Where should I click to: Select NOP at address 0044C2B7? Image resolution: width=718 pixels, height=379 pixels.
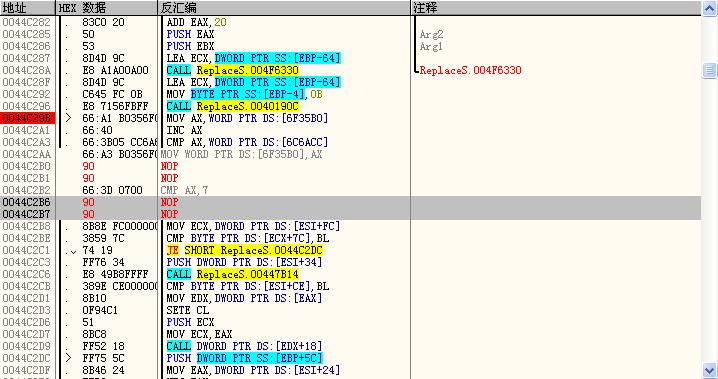pos(169,214)
